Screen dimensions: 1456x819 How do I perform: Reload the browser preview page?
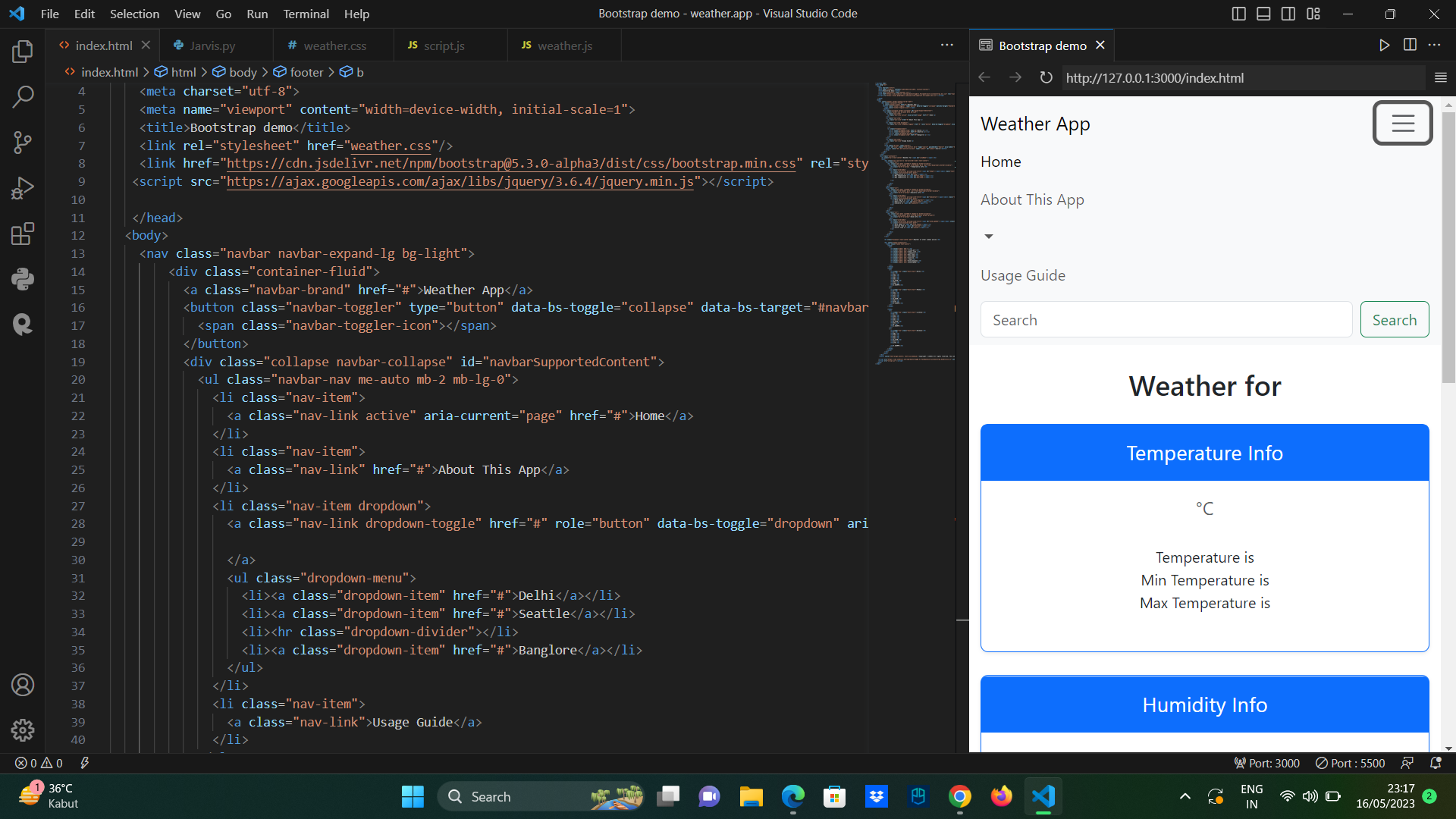click(1046, 77)
